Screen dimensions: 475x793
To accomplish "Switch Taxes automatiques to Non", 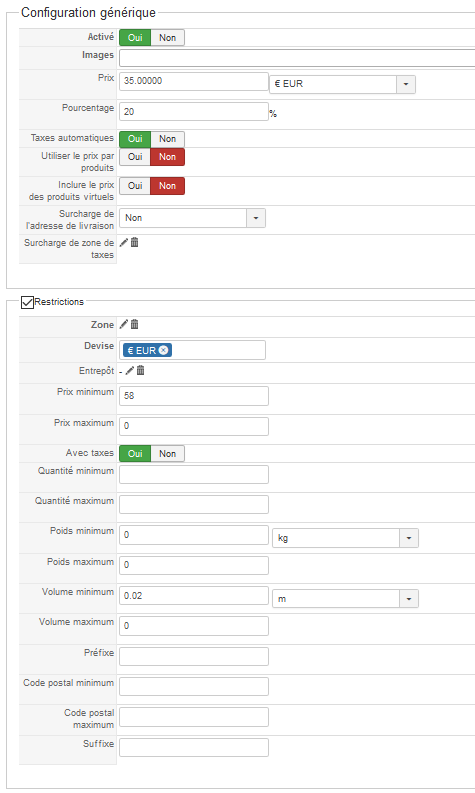I will tap(167, 139).
